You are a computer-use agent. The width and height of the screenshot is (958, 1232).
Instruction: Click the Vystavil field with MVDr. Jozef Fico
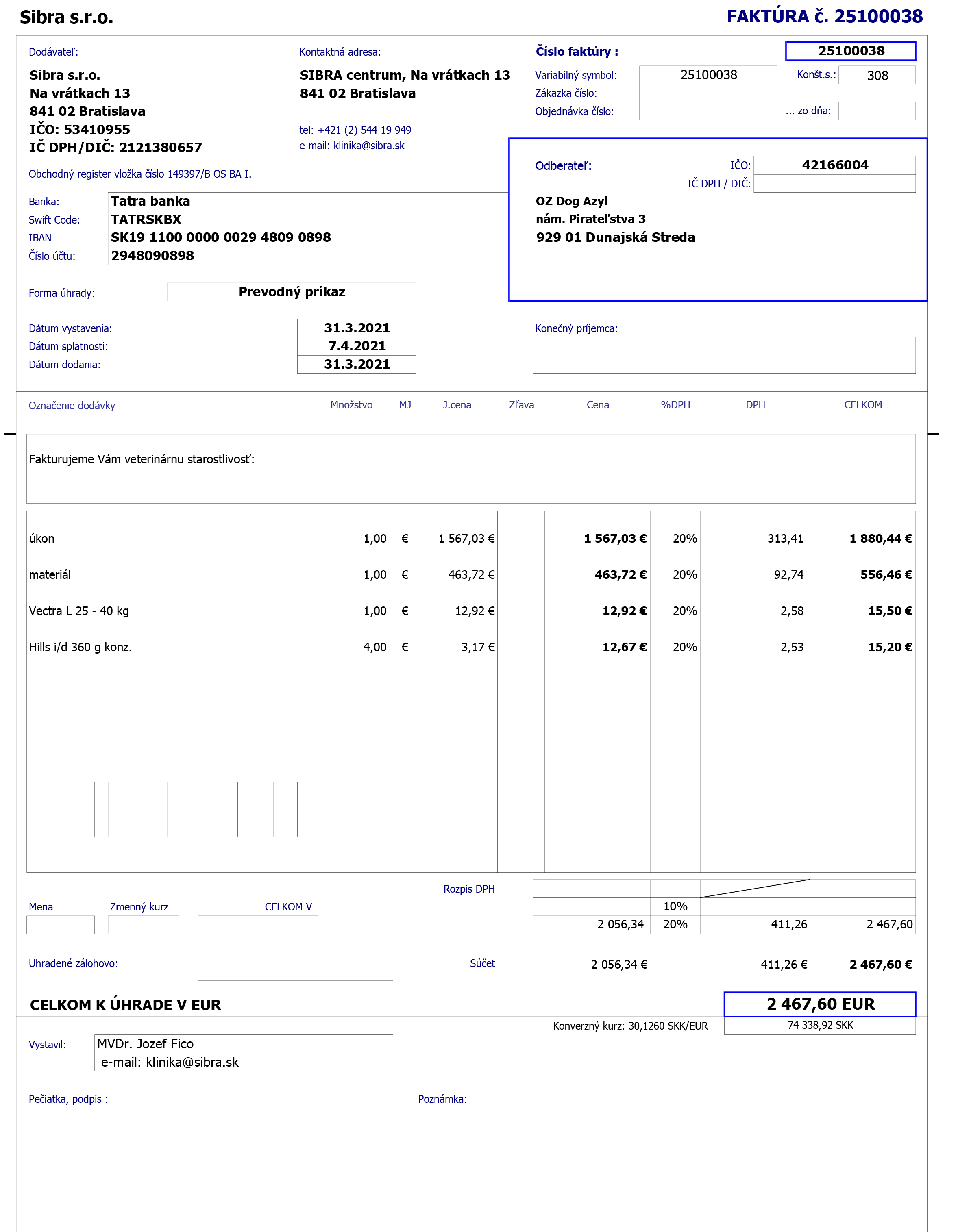click(243, 1053)
